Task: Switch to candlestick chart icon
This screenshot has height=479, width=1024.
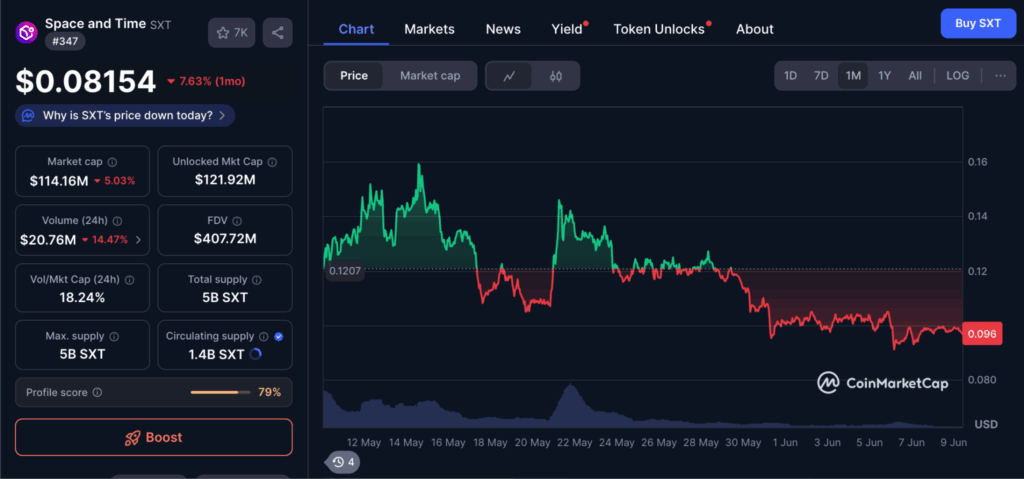Action: [555, 76]
